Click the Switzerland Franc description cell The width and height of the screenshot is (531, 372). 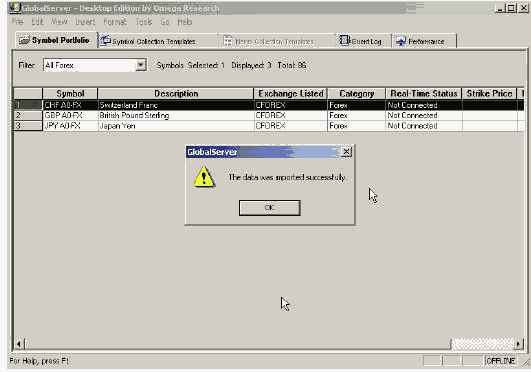tap(176, 105)
